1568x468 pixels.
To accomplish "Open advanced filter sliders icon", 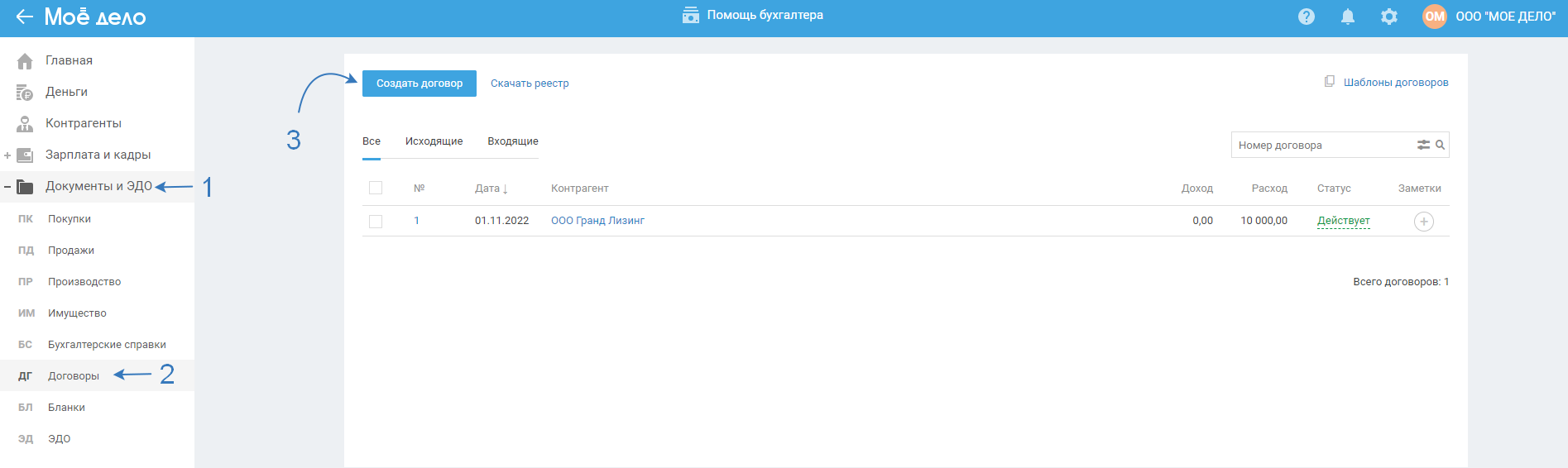I will (x=1423, y=145).
